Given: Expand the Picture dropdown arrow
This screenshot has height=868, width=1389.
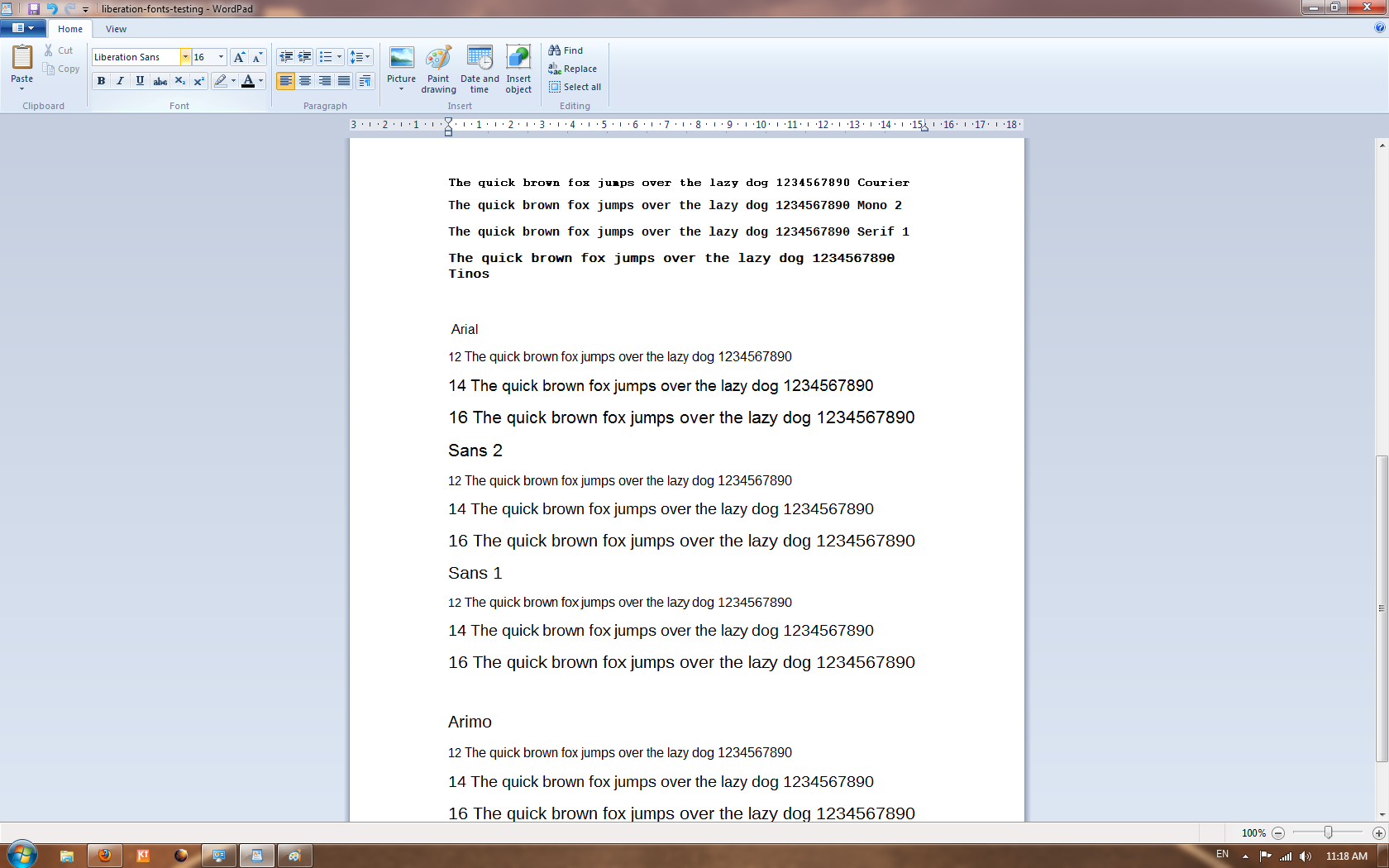Looking at the screenshot, I should coord(401,89).
